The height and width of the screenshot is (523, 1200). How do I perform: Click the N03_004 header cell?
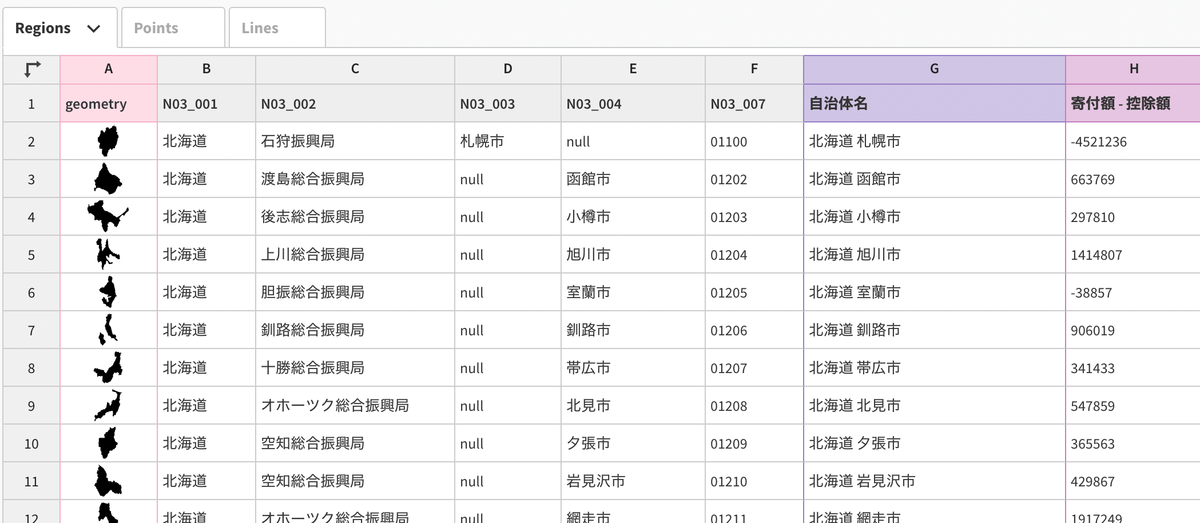[633, 103]
